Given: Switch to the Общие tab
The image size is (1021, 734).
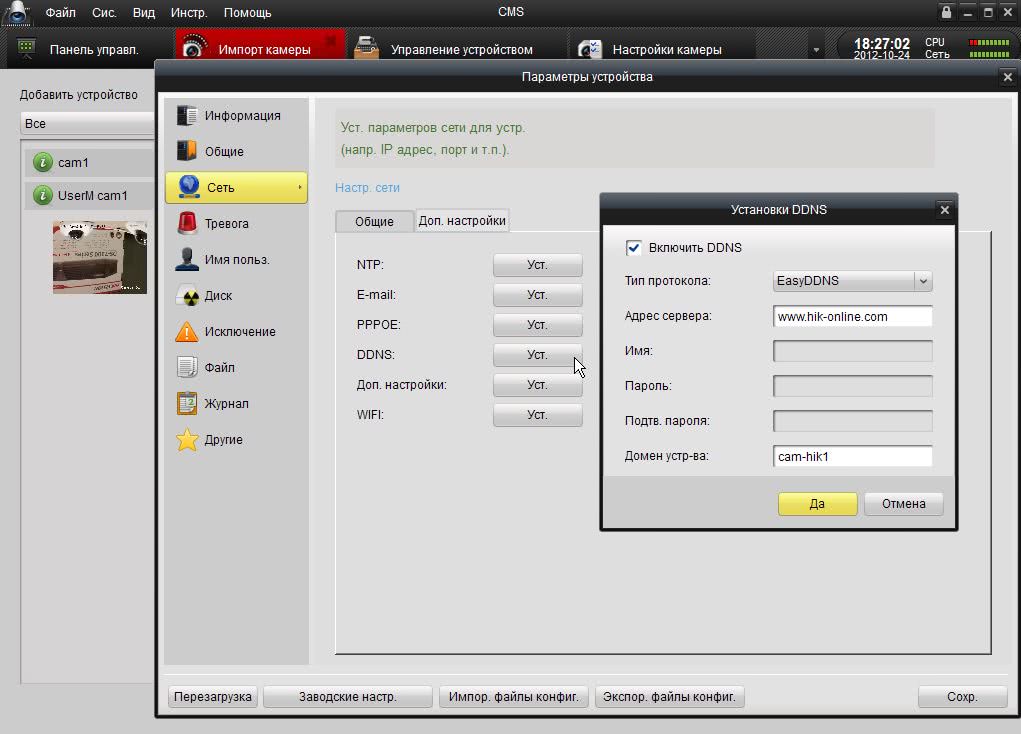Looking at the screenshot, I should tap(374, 221).
